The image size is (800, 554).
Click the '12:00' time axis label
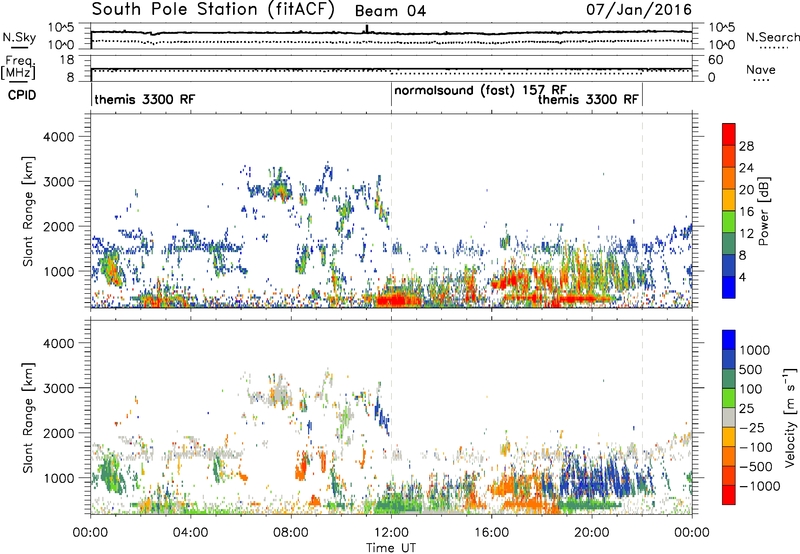tap(391, 533)
